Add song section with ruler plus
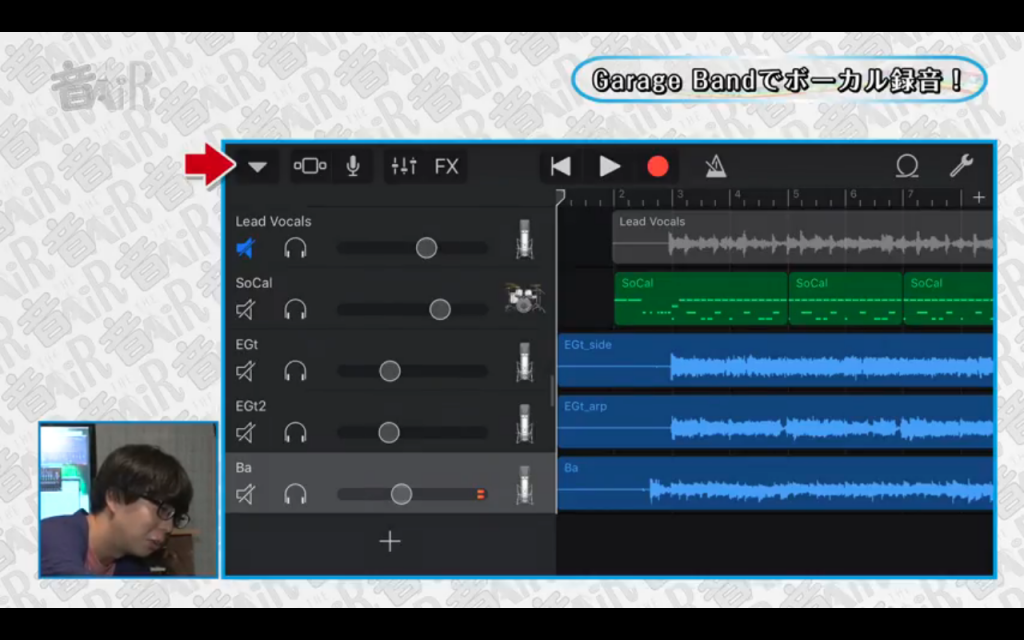The width and height of the screenshot is (1024, 640). point(979,197)
